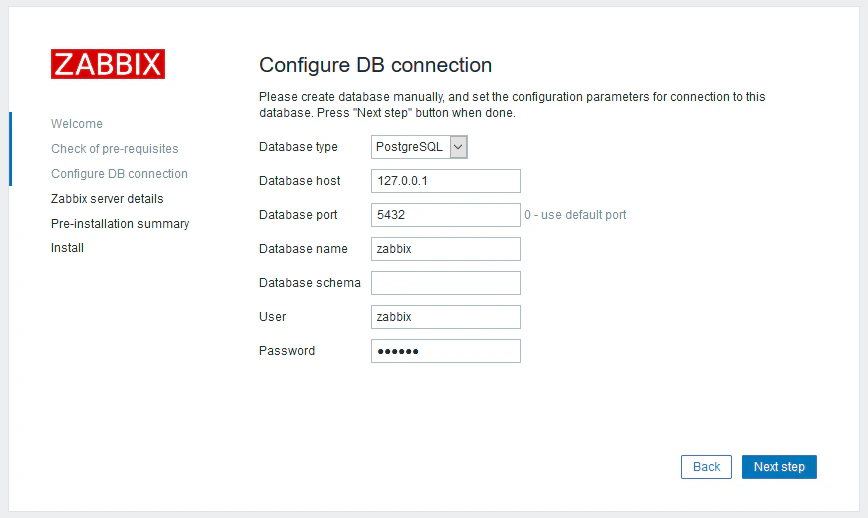Click the Database type label text
The width and height of the screenshot is (868, 518).
click(298, 147)
